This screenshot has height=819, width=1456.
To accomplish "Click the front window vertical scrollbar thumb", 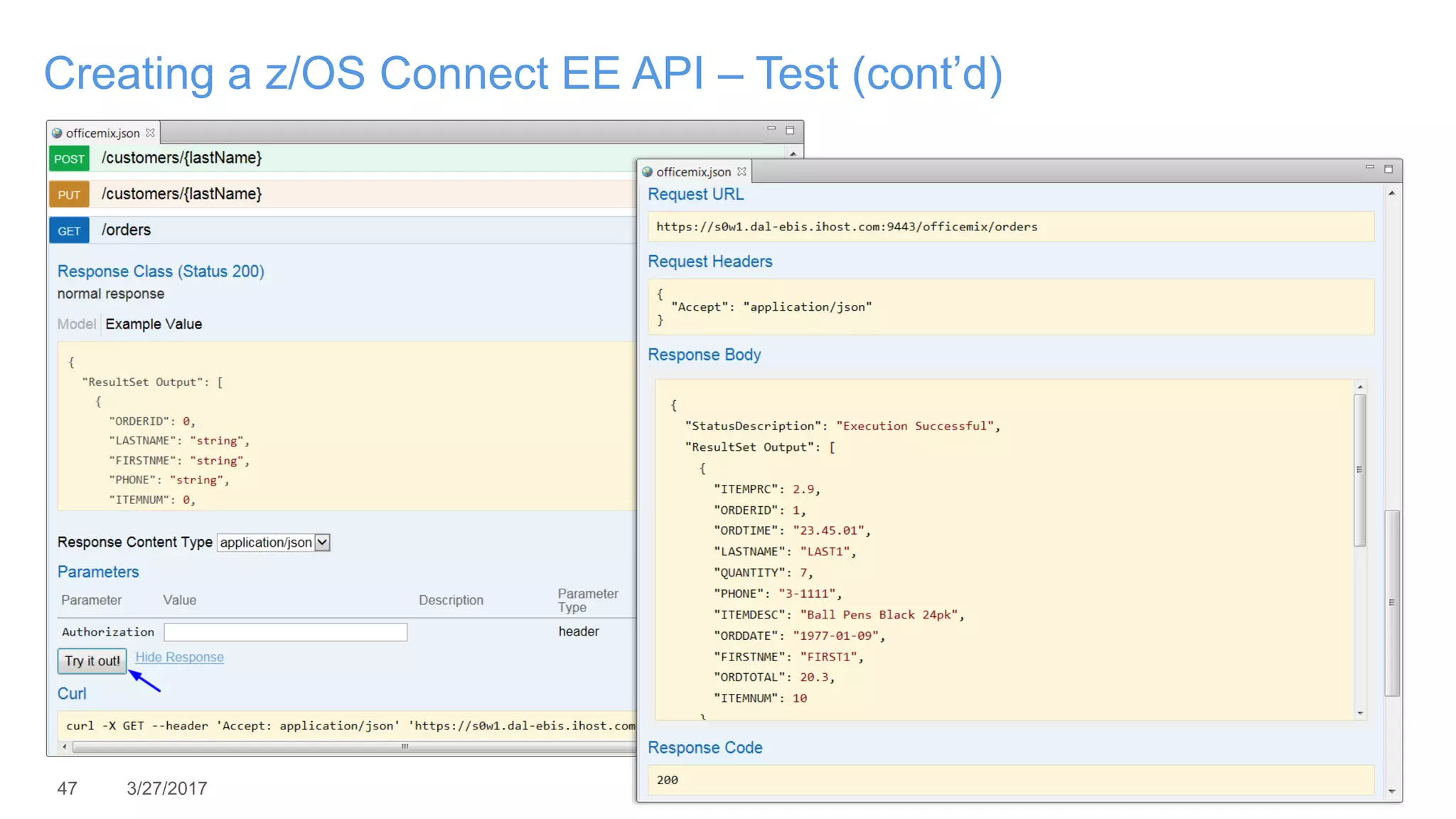I will click(1392, 603).
